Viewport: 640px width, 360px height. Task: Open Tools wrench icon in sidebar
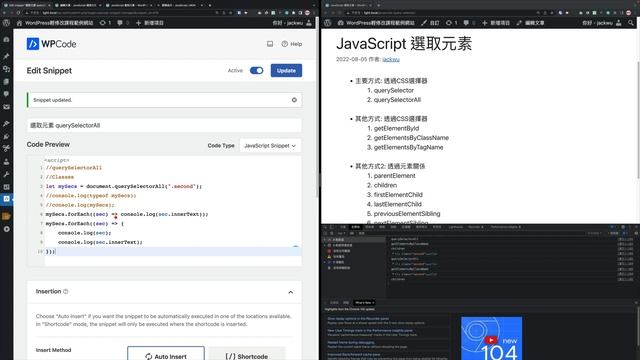click(x=6, y=174)
